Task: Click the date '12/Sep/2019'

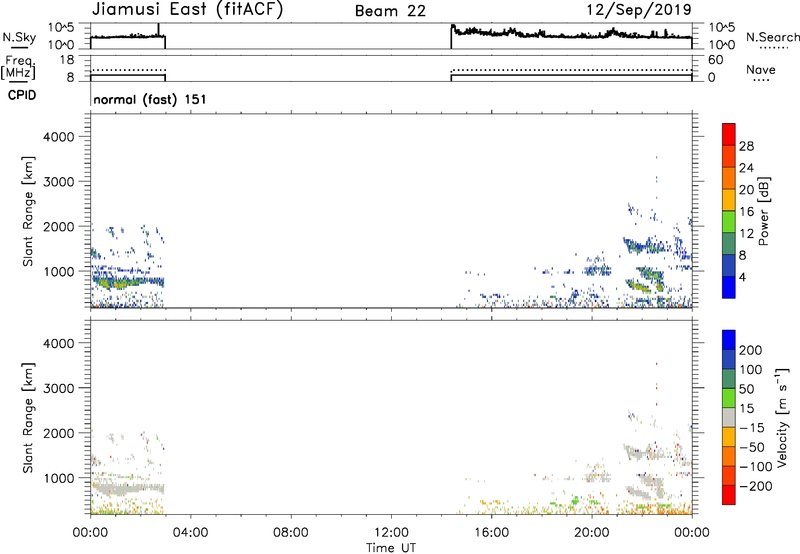Action: point(639,10)
